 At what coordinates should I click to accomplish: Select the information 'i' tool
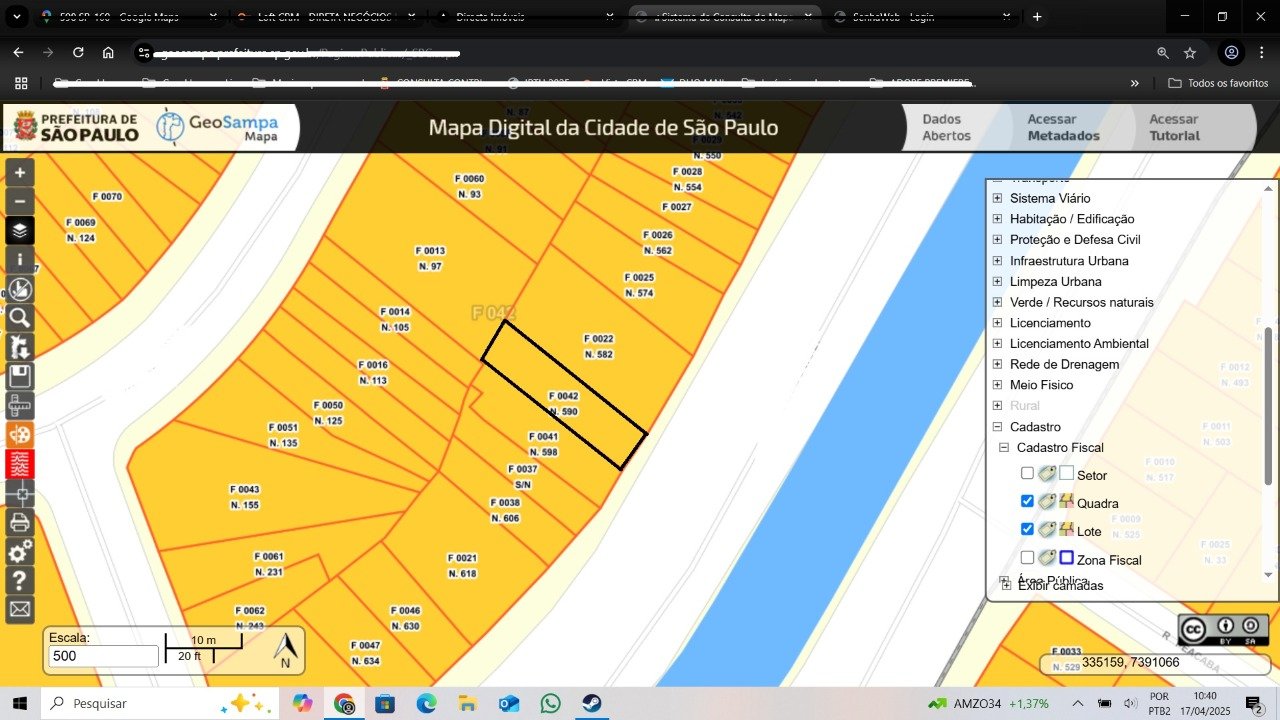pyautogui.click(x=20, y=260)
